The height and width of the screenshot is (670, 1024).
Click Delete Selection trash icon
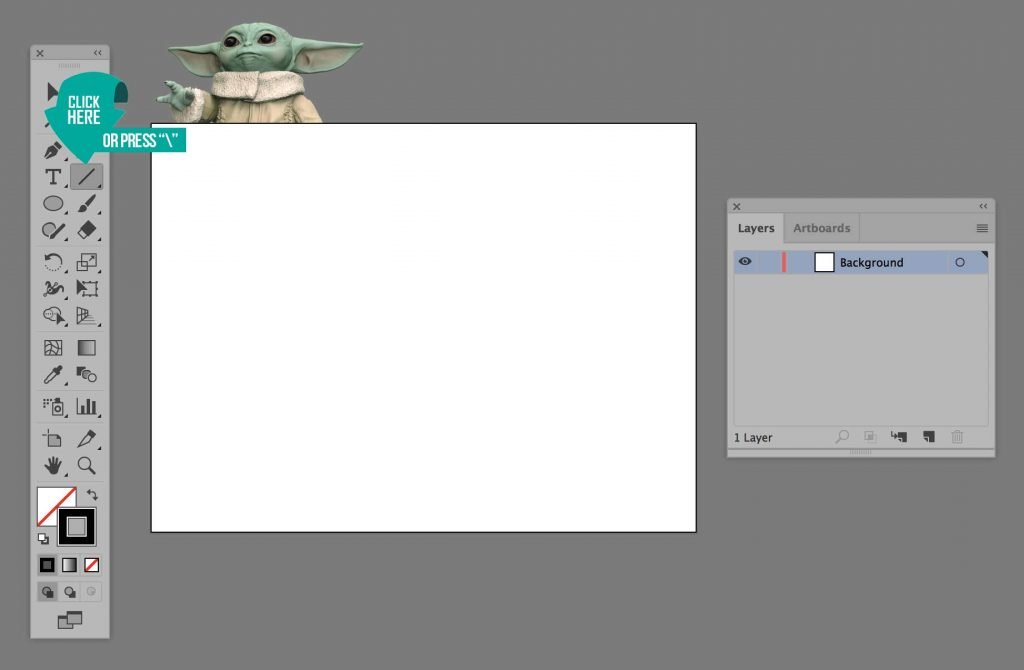957,436
